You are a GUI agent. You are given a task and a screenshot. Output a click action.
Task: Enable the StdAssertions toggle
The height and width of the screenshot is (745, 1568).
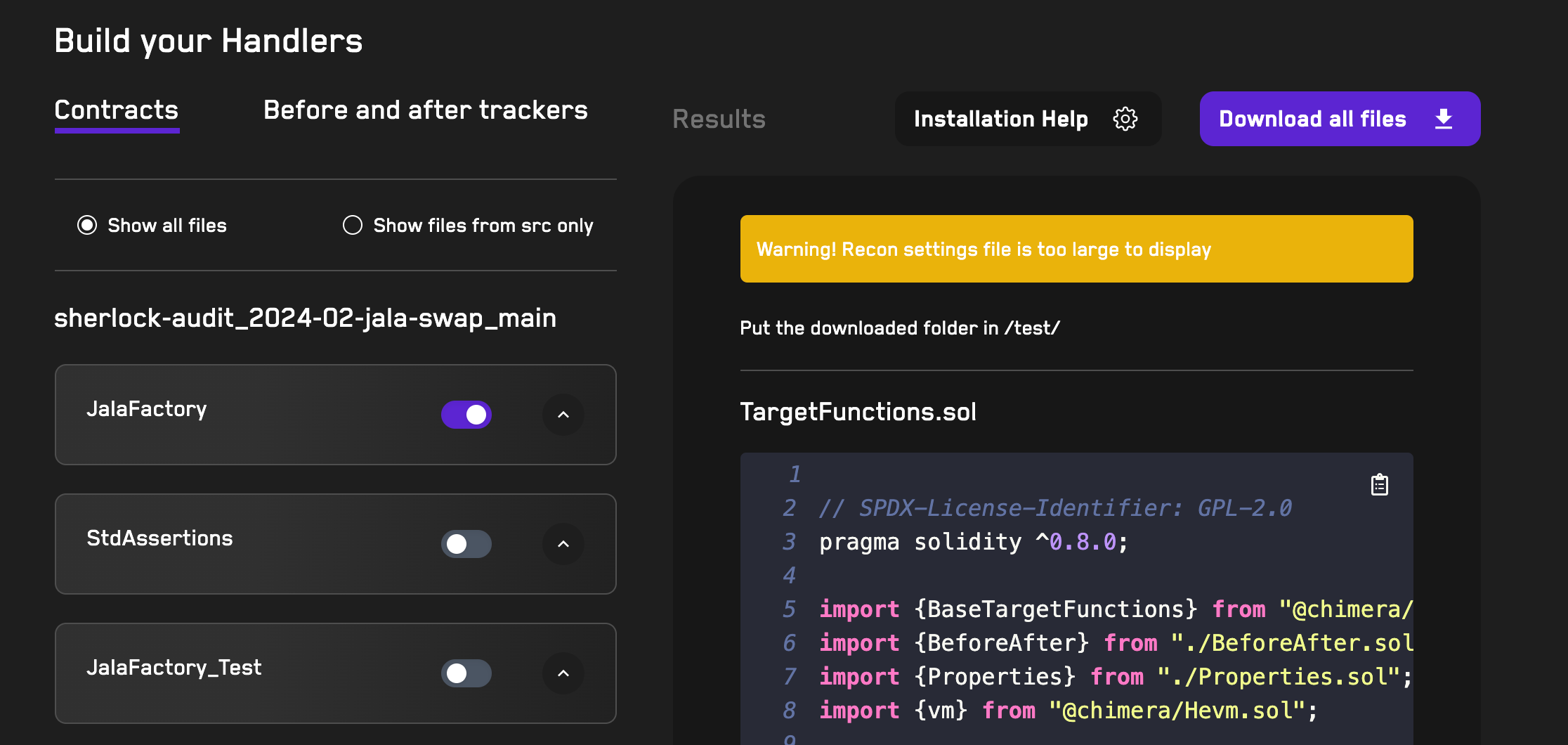point(466,544)
